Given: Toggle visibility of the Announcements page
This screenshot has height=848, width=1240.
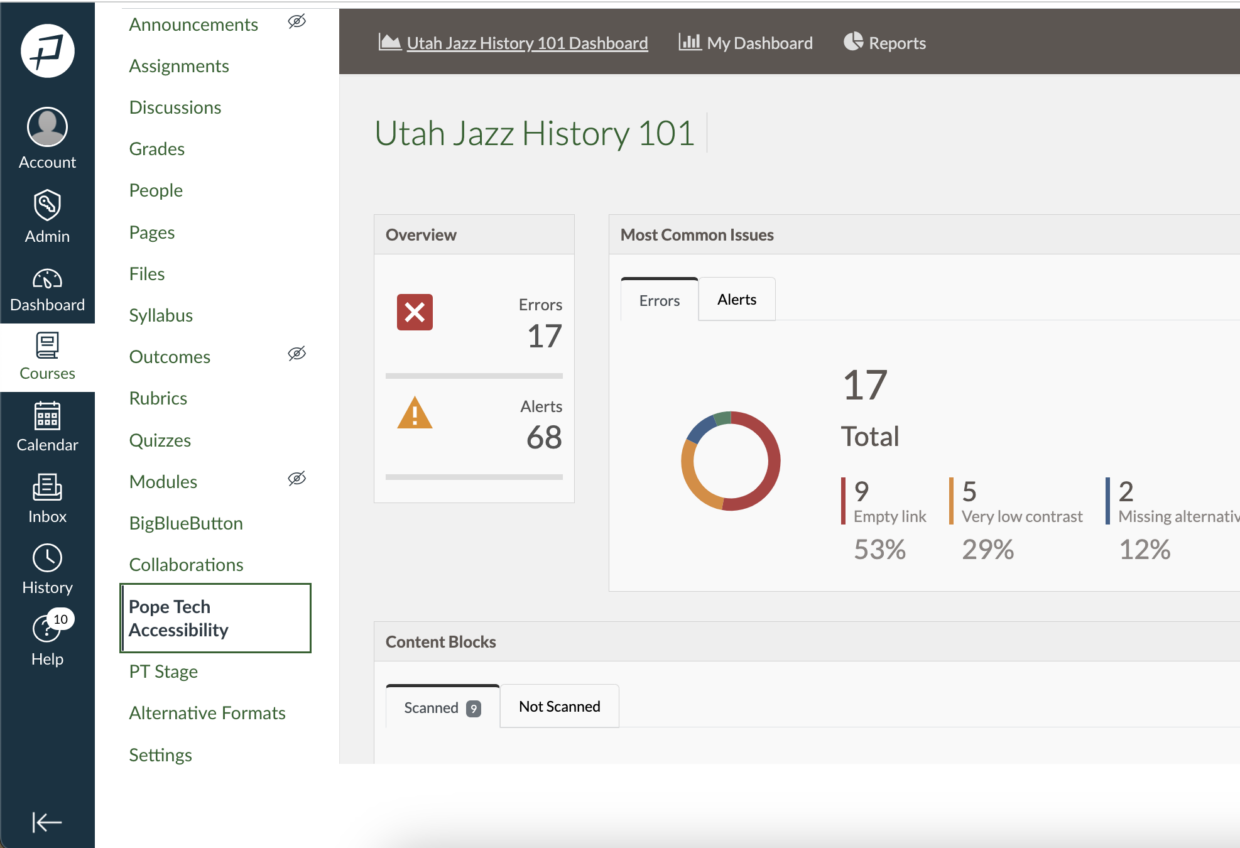Looking at the screenshot, I should [x=296, y=23].
